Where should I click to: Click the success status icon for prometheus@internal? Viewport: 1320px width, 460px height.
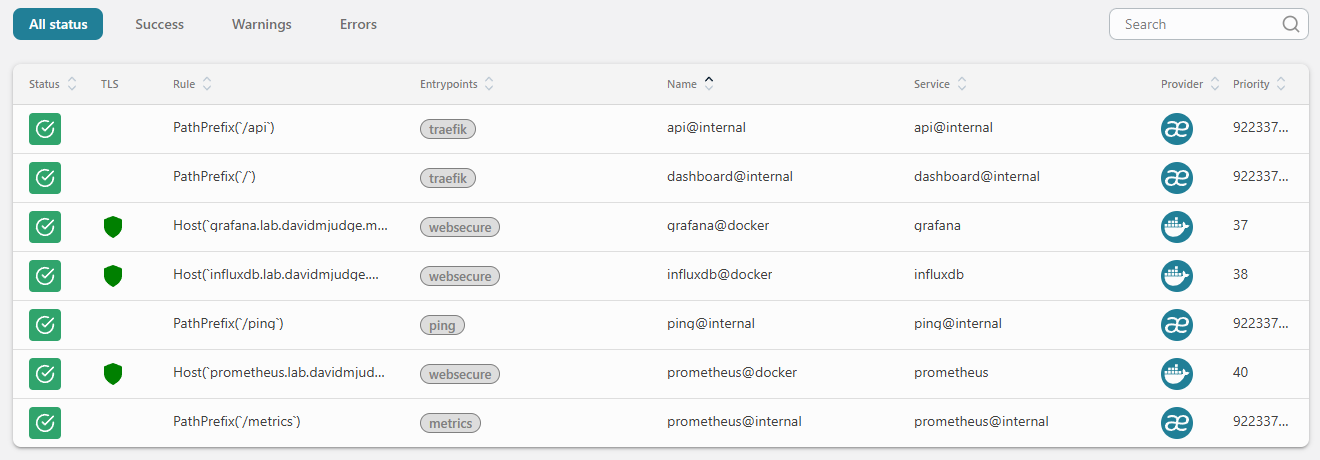point(45,423)
